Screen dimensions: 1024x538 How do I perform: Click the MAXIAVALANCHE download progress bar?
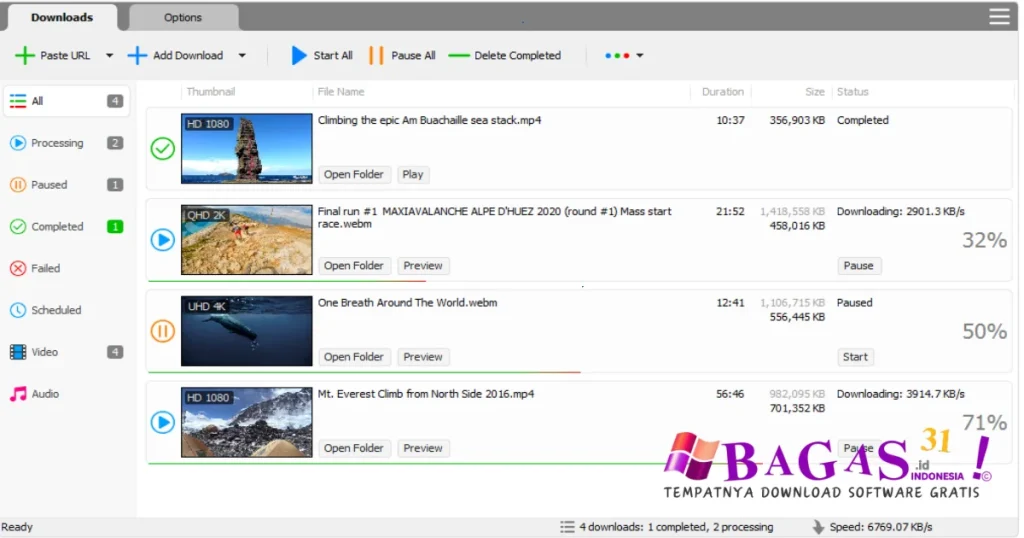click(x=287, y=281)
